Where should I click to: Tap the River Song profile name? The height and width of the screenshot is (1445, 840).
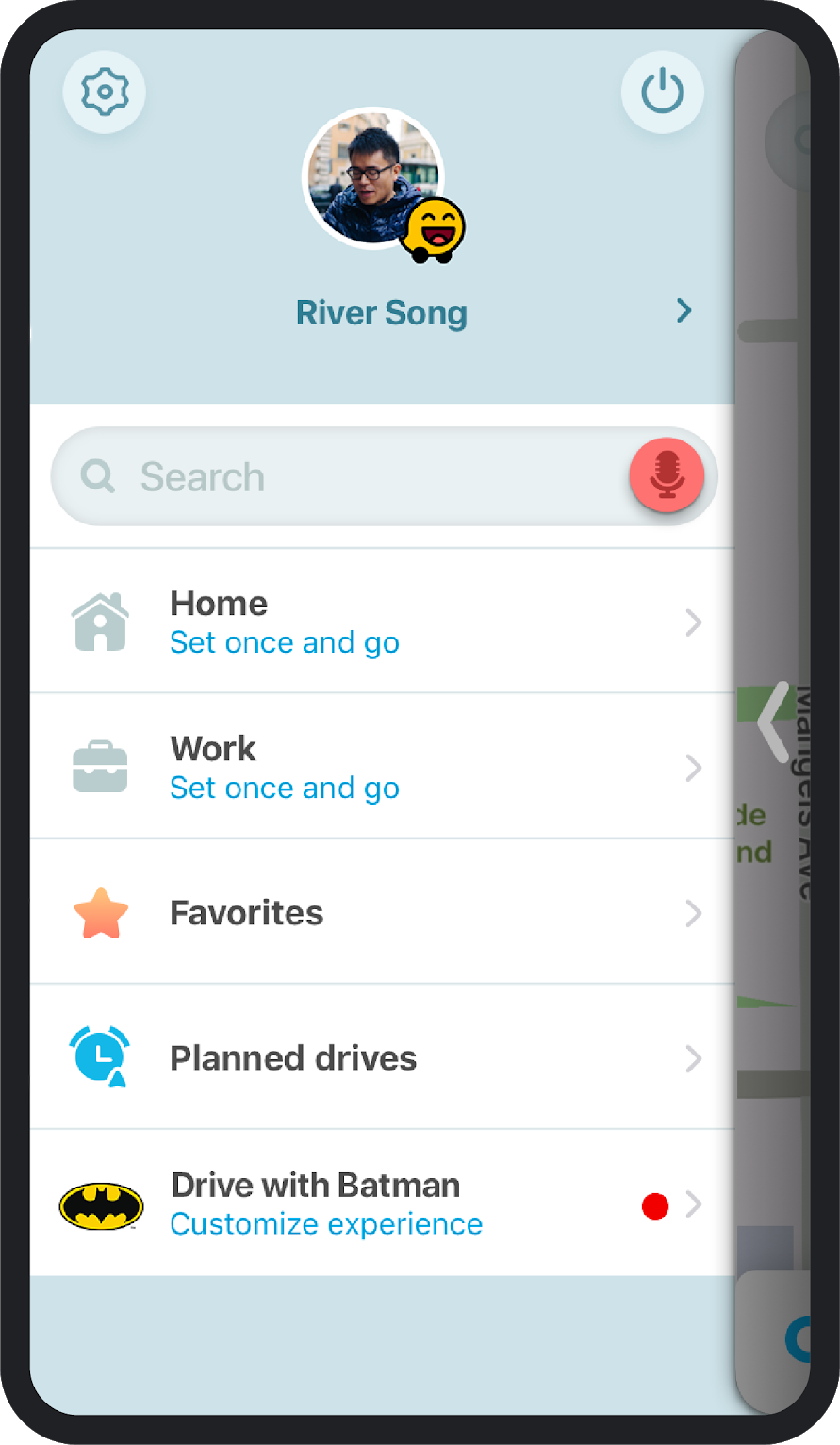pos(382,313)
